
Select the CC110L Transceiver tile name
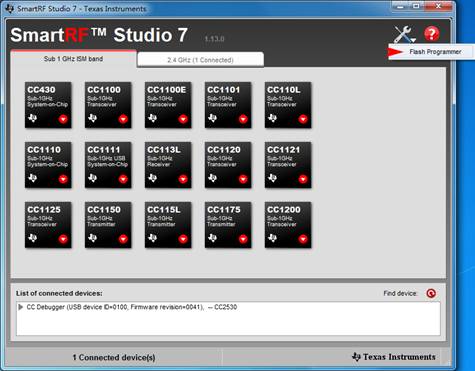(x=284, y=90)
